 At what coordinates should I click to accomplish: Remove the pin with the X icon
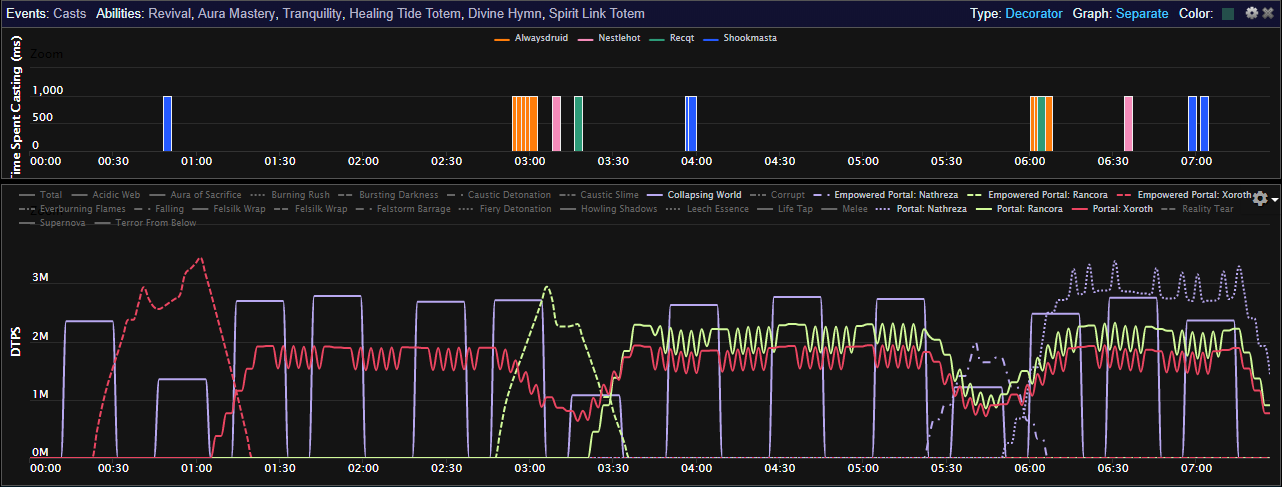point(1267,14)
